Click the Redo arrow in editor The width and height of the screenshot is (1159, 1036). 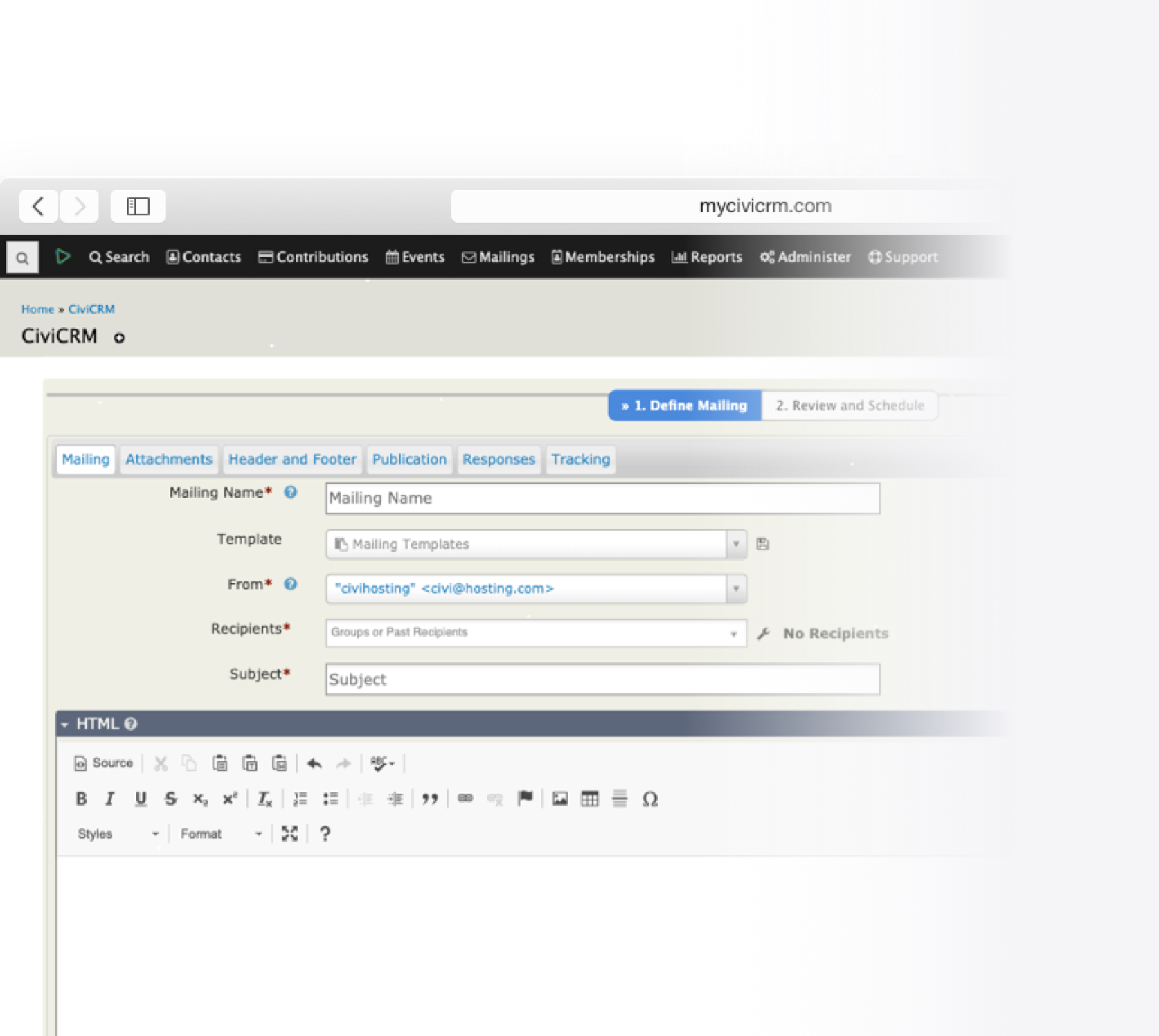(x=343, y=763)
